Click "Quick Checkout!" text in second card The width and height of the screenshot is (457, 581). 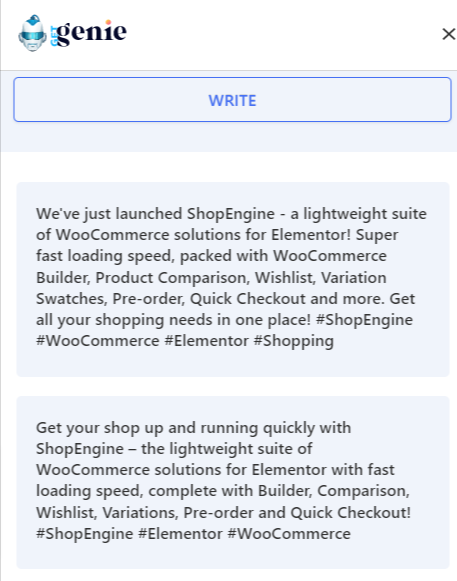click(x=351, y=513)
